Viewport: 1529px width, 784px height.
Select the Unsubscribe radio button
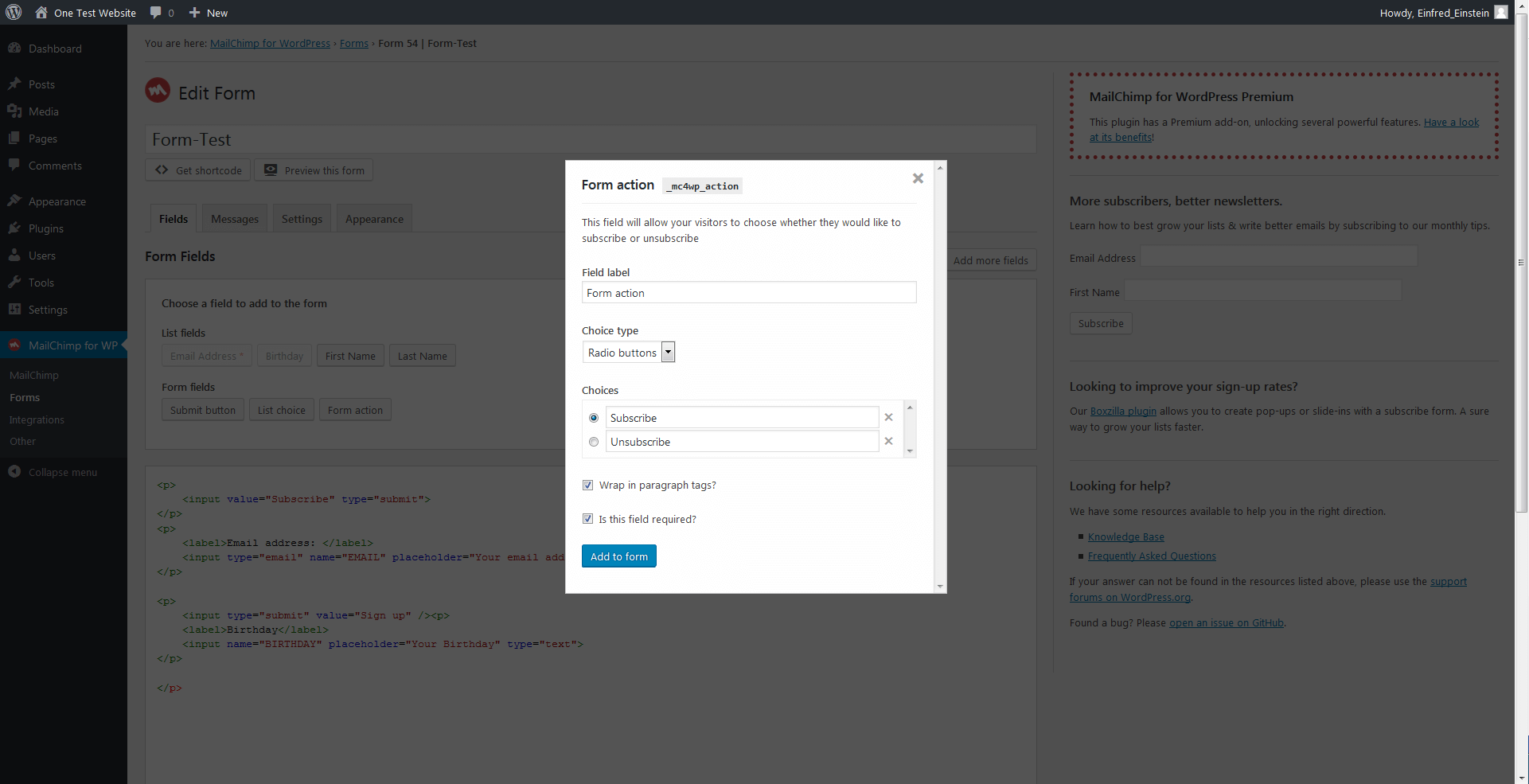pos(594,442)
